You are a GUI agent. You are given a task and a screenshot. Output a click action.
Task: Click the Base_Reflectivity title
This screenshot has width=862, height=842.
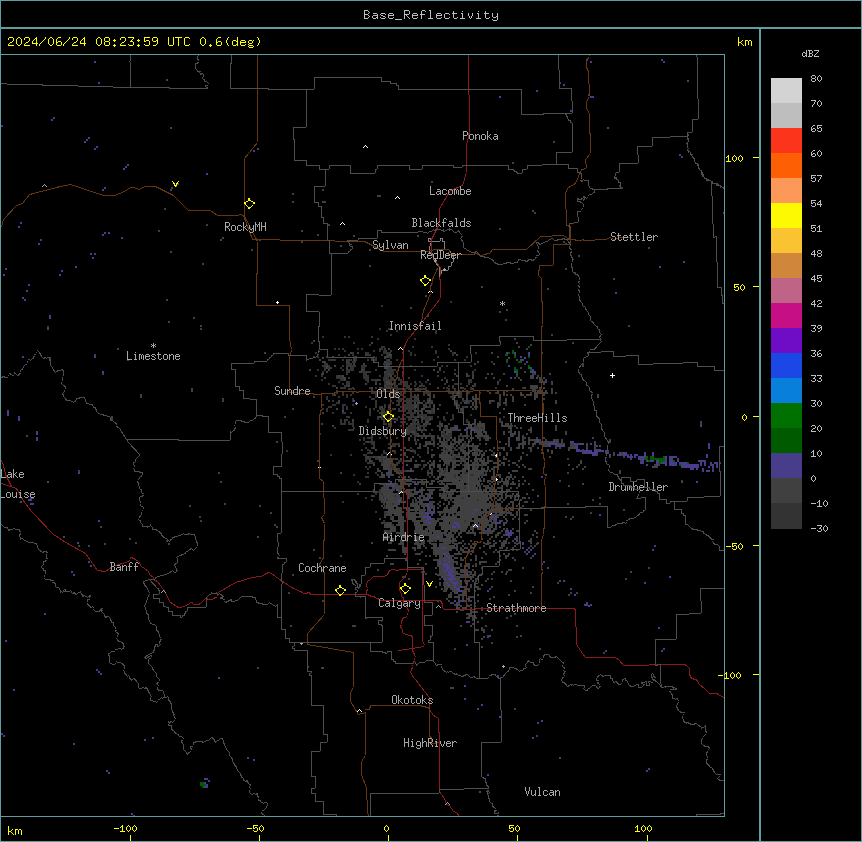431,15
